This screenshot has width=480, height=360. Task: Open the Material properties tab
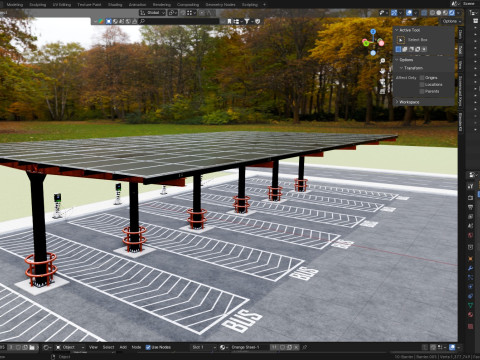click(470, 314)
